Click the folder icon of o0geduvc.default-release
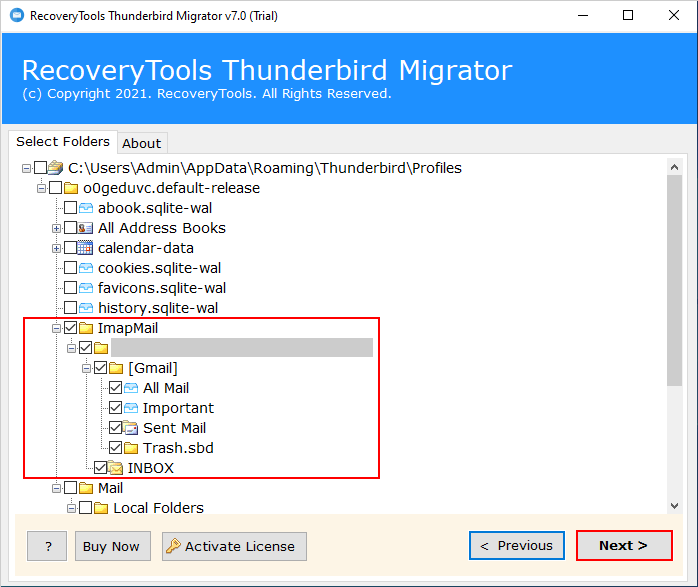698x587 pixels. point(71,188)
